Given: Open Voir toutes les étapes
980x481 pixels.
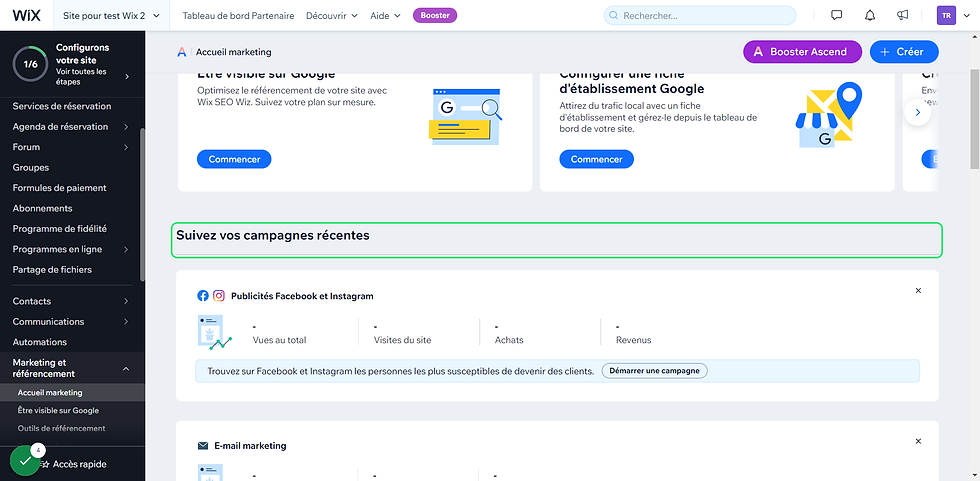Looking at the screenshot, I should point(81,77).
